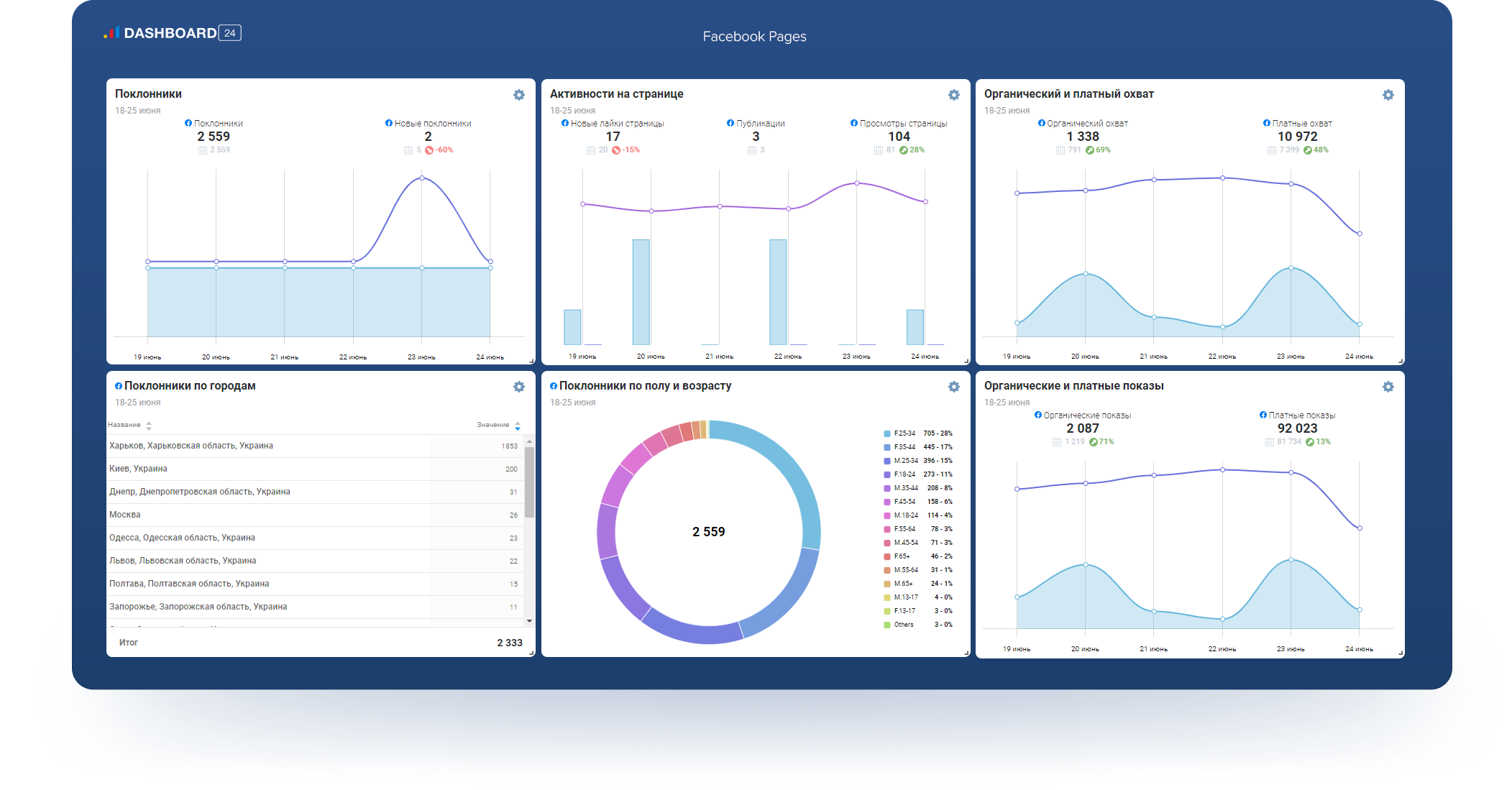Click Просмотры страницы metric label
The width and height of the screenshot is (1512, 790).
pos(903,124)
